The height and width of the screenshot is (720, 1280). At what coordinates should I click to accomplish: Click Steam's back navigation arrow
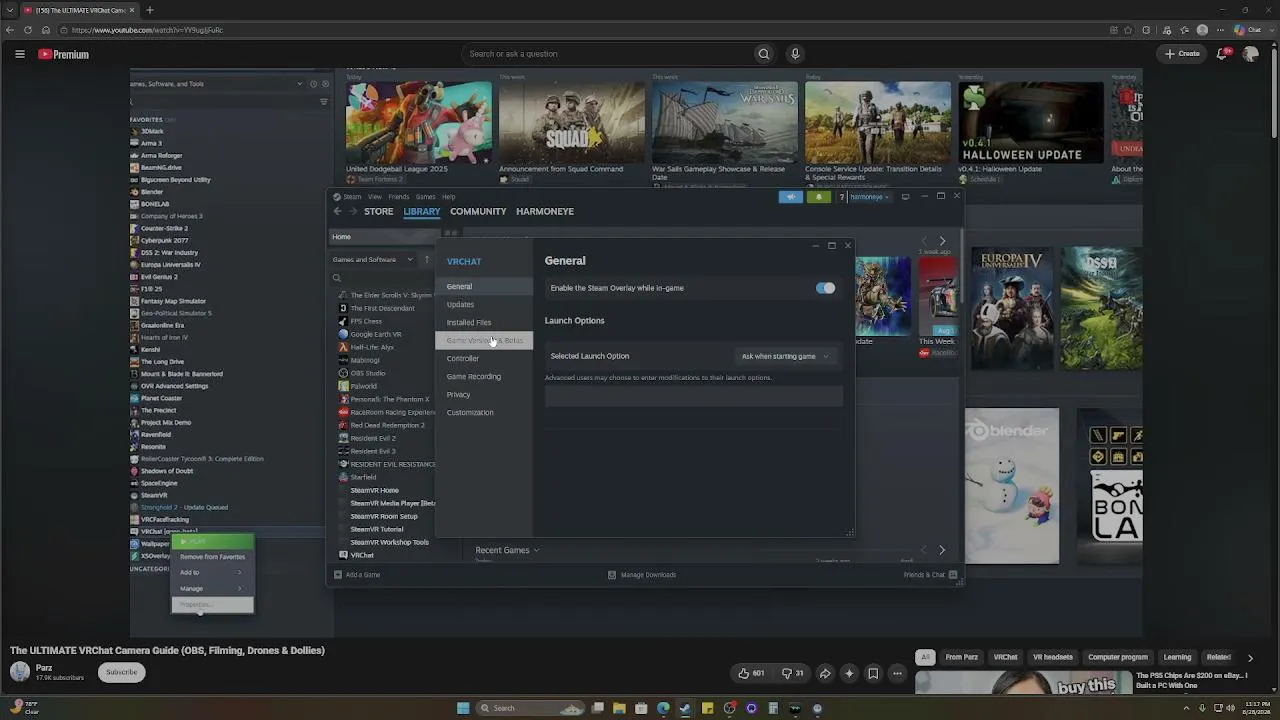point(337,212)
